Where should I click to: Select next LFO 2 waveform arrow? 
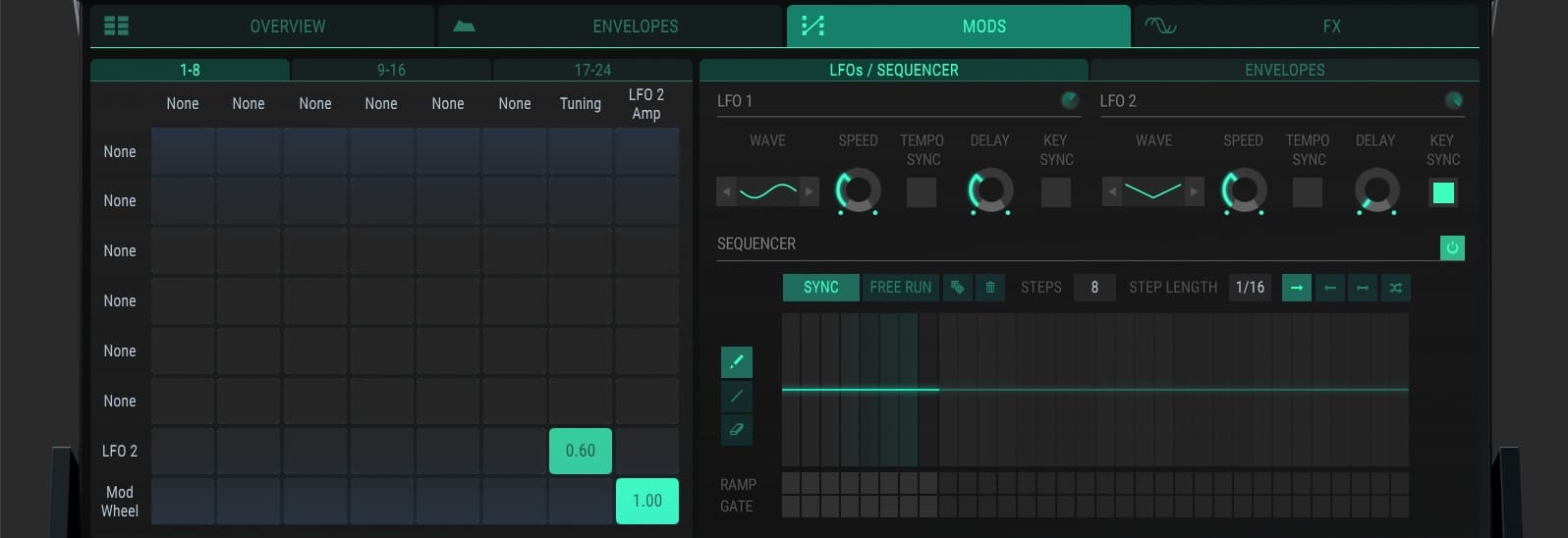click(1194, 191)
